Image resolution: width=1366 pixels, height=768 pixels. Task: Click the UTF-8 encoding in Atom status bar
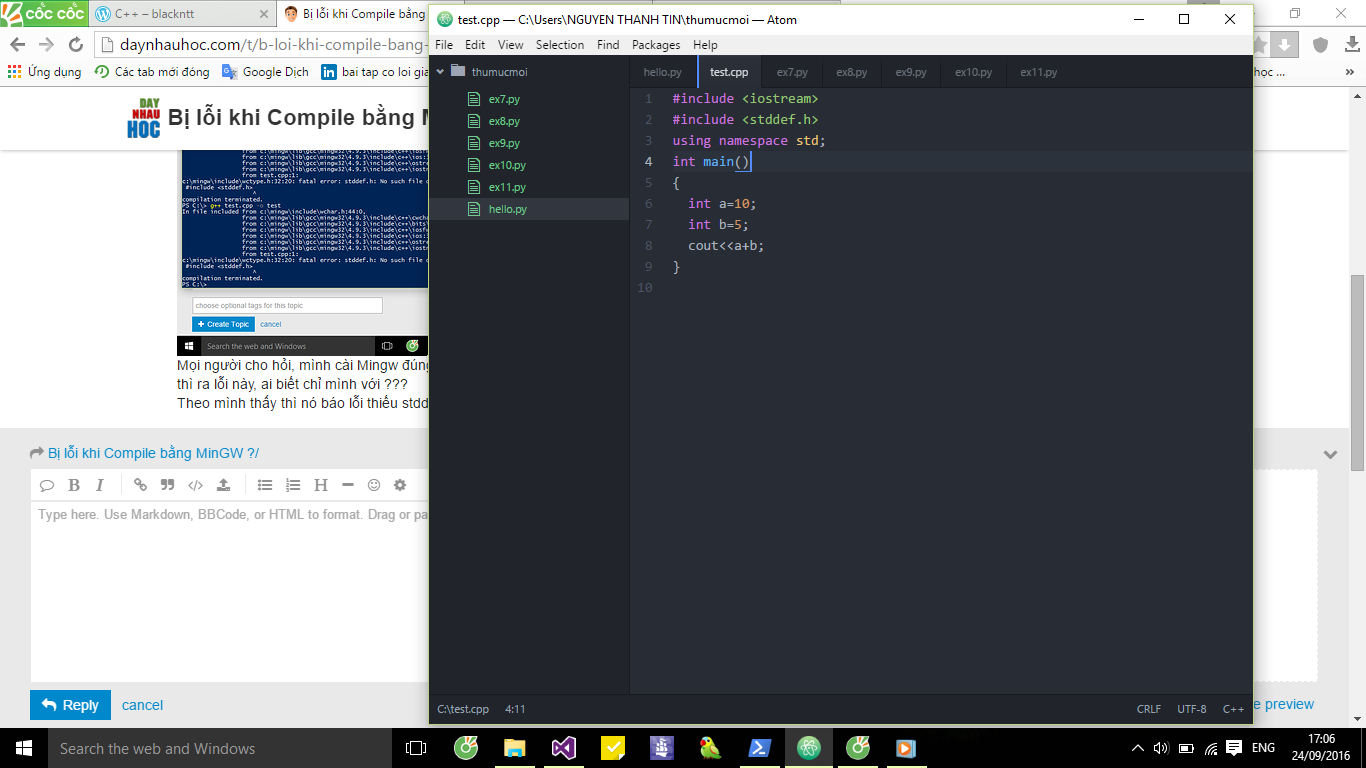(x=1192, y=709)
